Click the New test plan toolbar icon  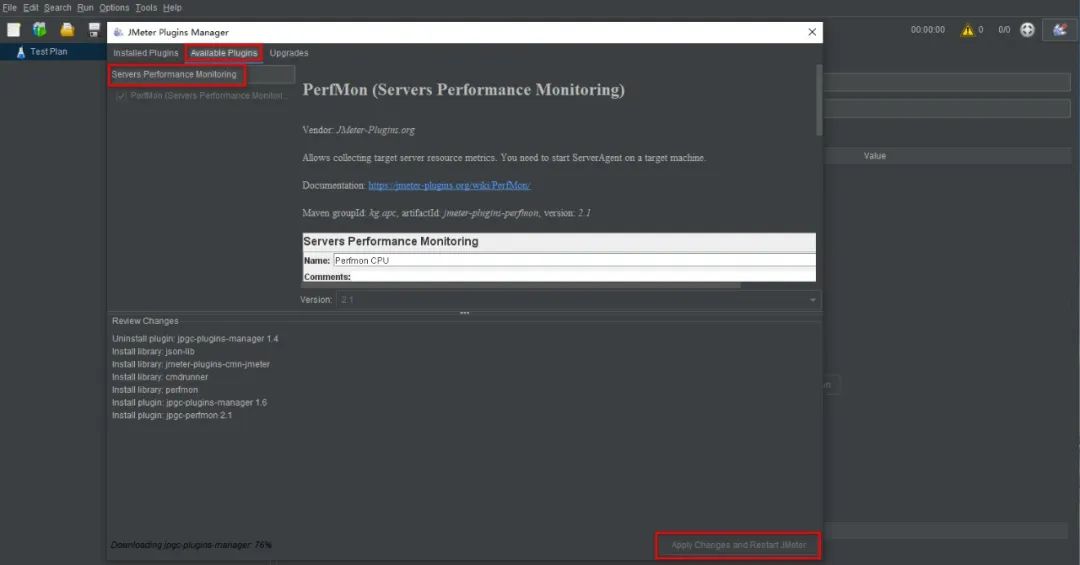14,30
